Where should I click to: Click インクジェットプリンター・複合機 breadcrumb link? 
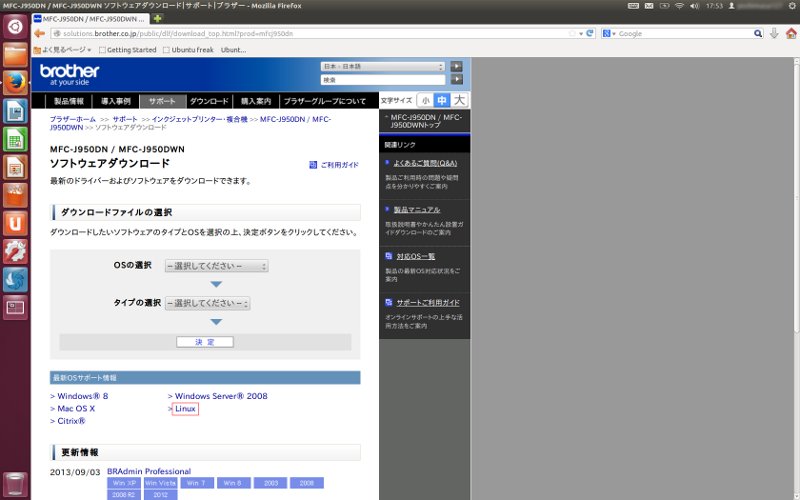tap(199, 119)
